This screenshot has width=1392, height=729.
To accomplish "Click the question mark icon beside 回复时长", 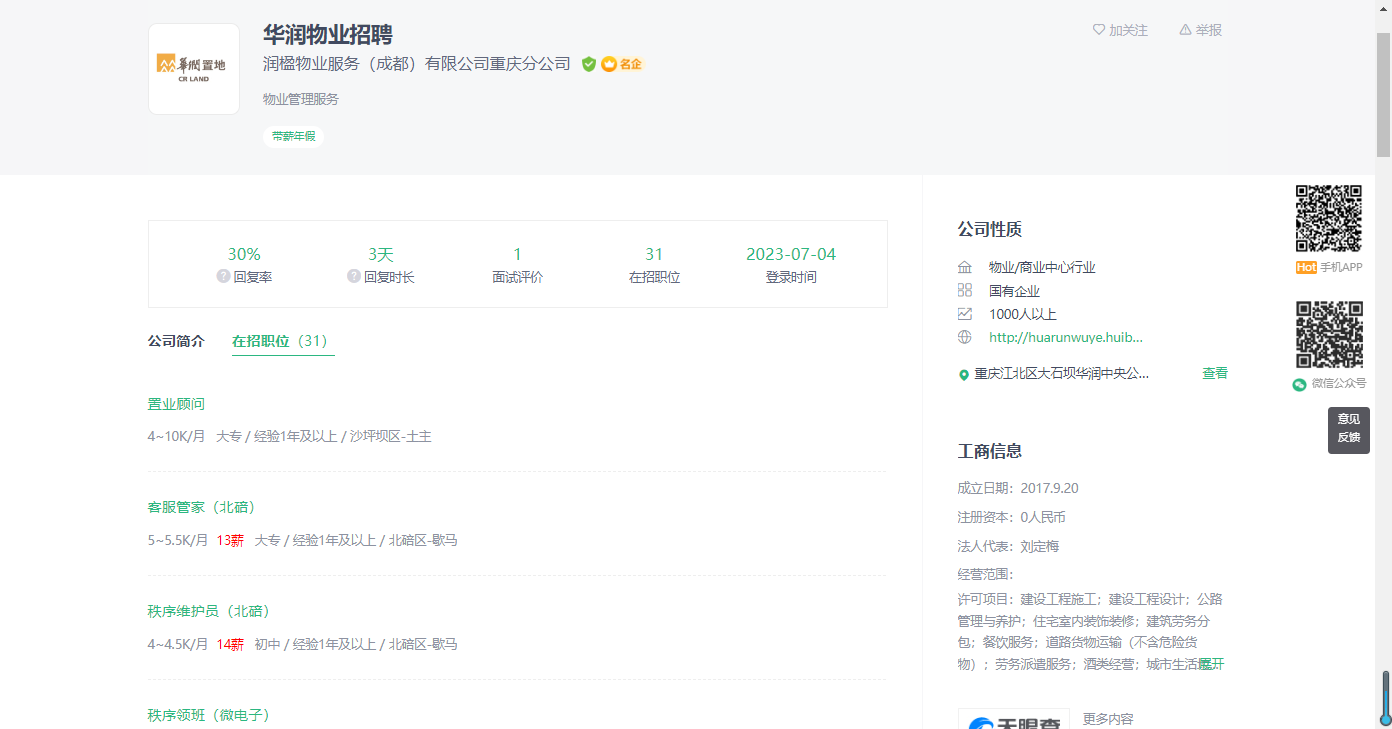I will (x=354, y=276).
